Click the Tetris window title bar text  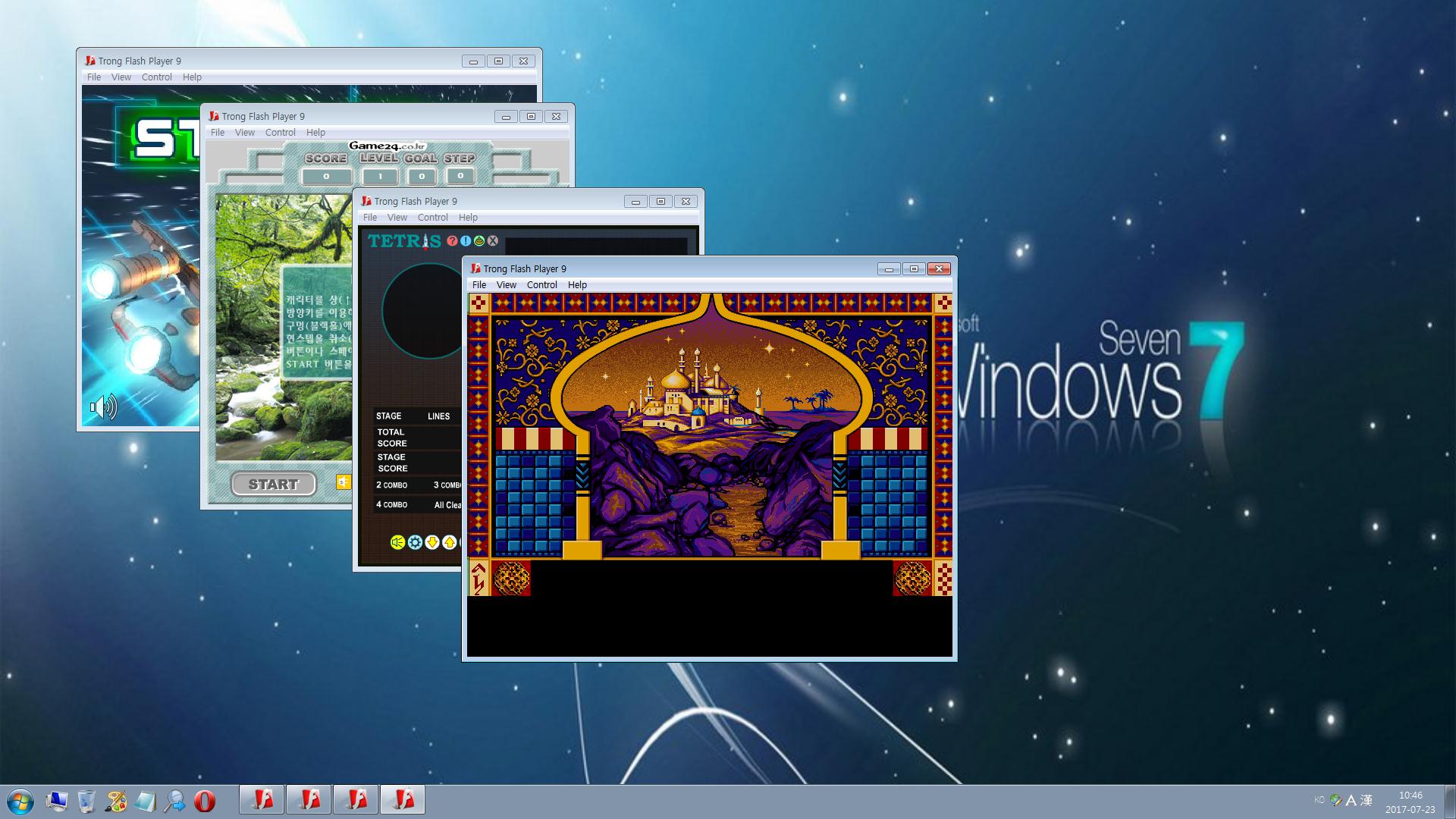coord(416,201)
